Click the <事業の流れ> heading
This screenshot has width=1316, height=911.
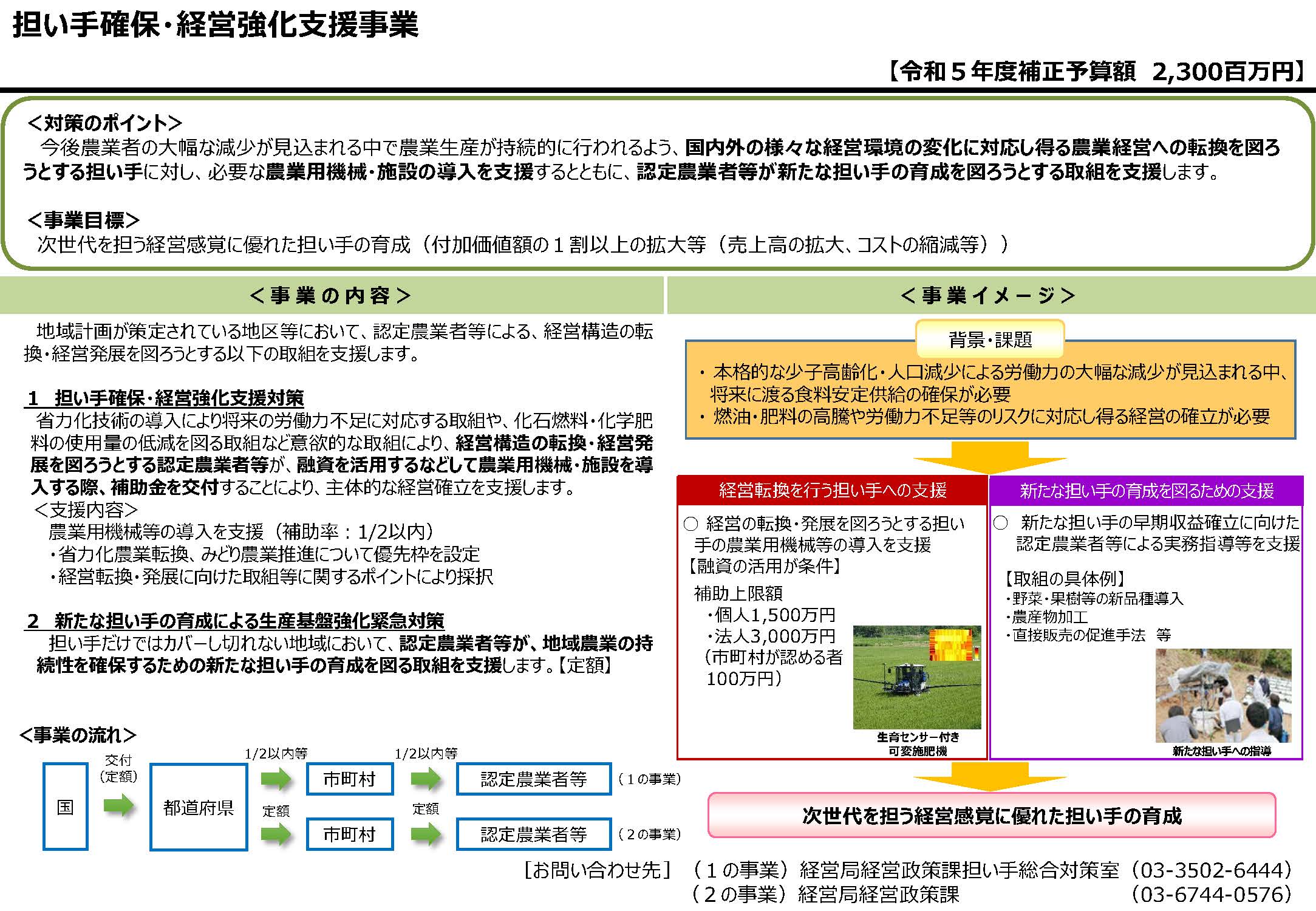coord(78,735)
